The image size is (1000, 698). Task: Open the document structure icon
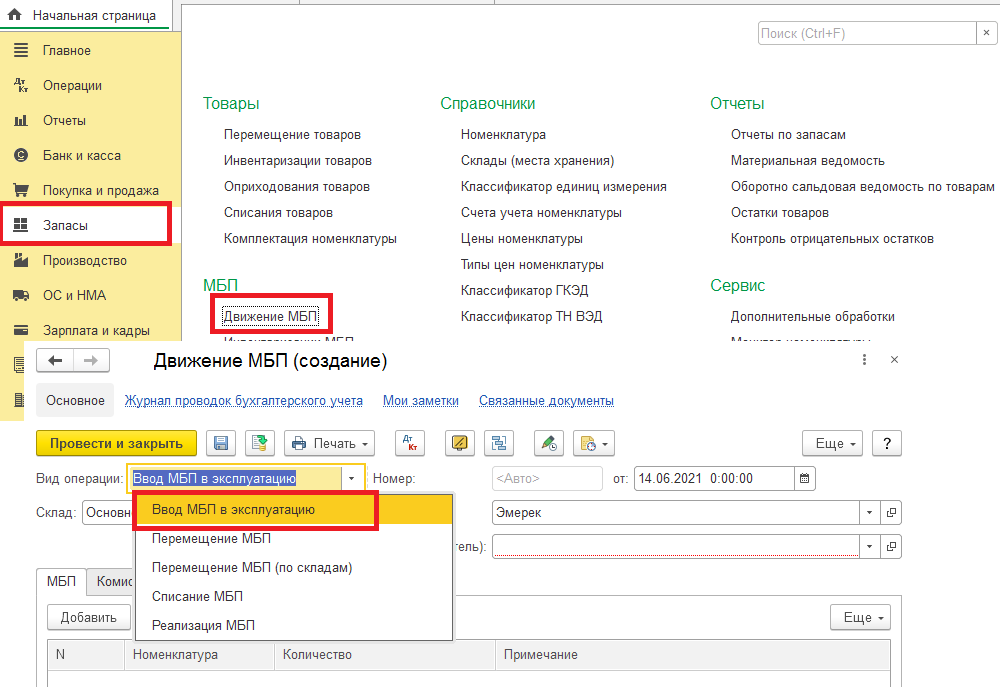tap(498, 443)
